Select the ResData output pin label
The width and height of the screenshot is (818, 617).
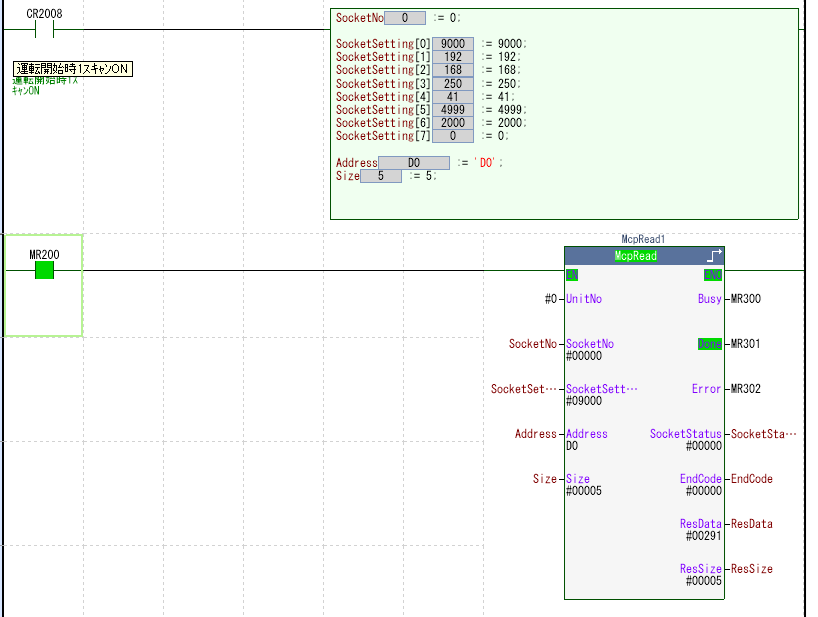pyautogui.click(x=700, y=524)
